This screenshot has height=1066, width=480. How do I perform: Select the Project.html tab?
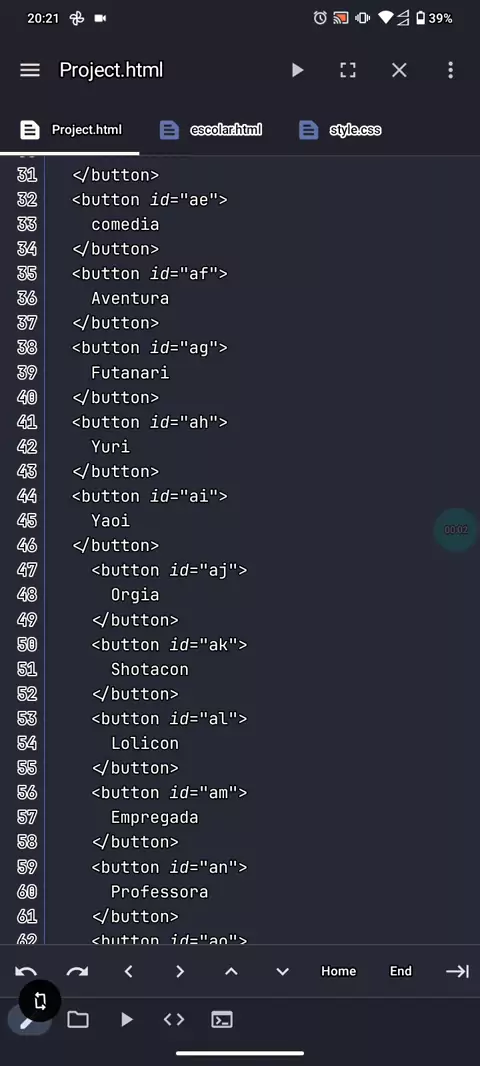point(71,129)
